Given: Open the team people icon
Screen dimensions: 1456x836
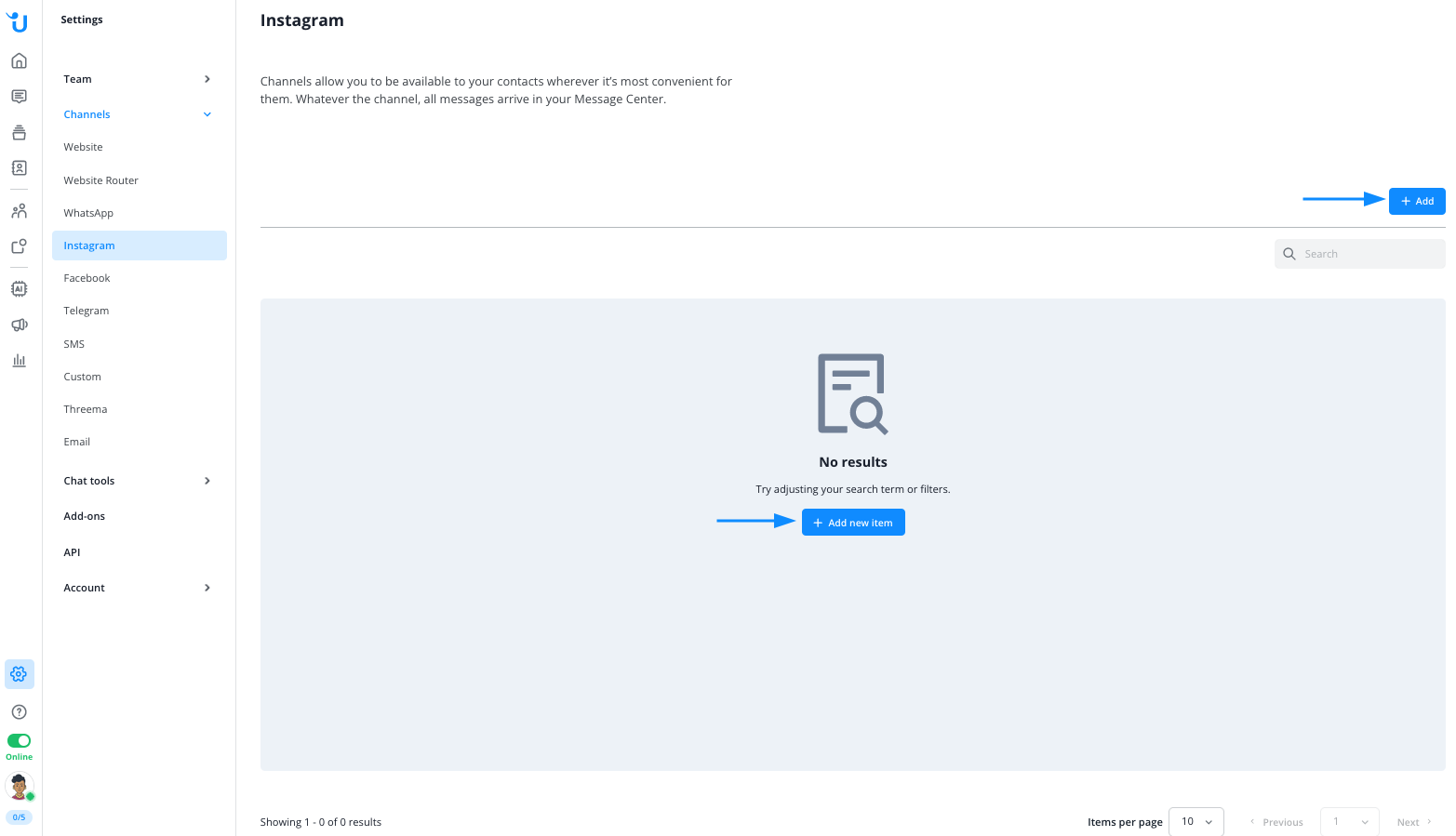Looking at the screenshot, I should 19,211.
